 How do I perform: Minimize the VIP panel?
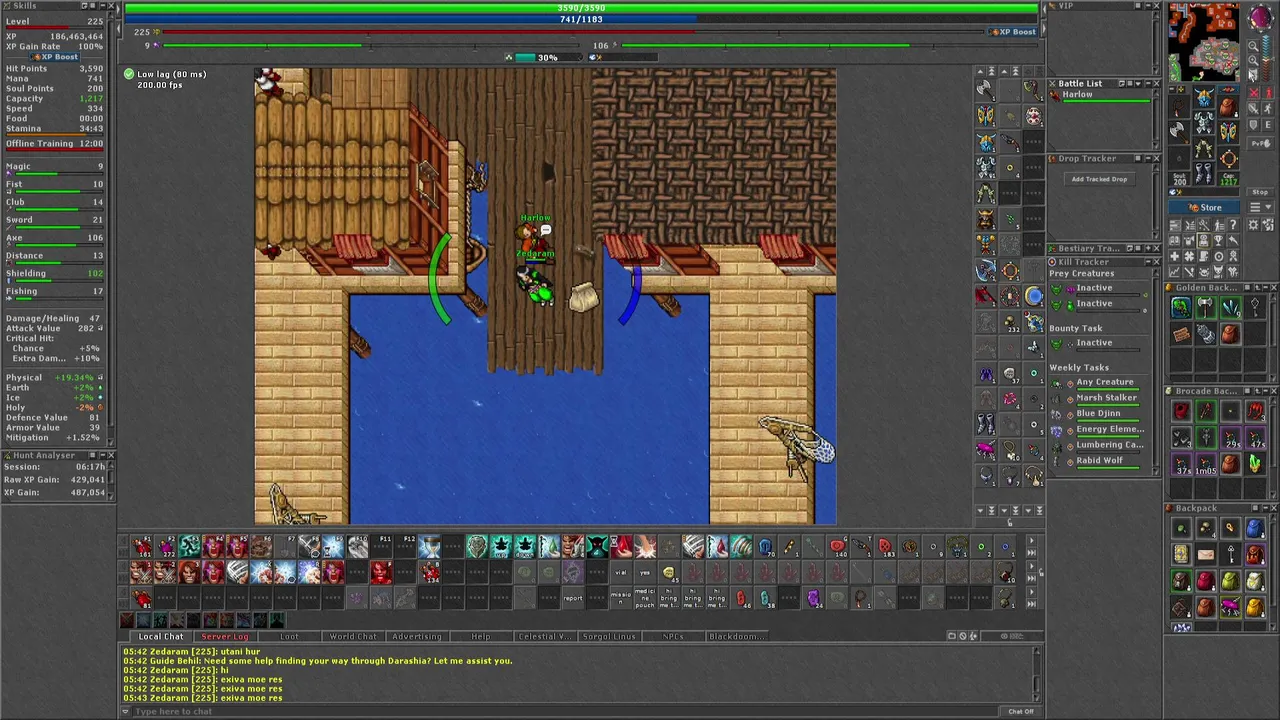tap(1148, 5)
